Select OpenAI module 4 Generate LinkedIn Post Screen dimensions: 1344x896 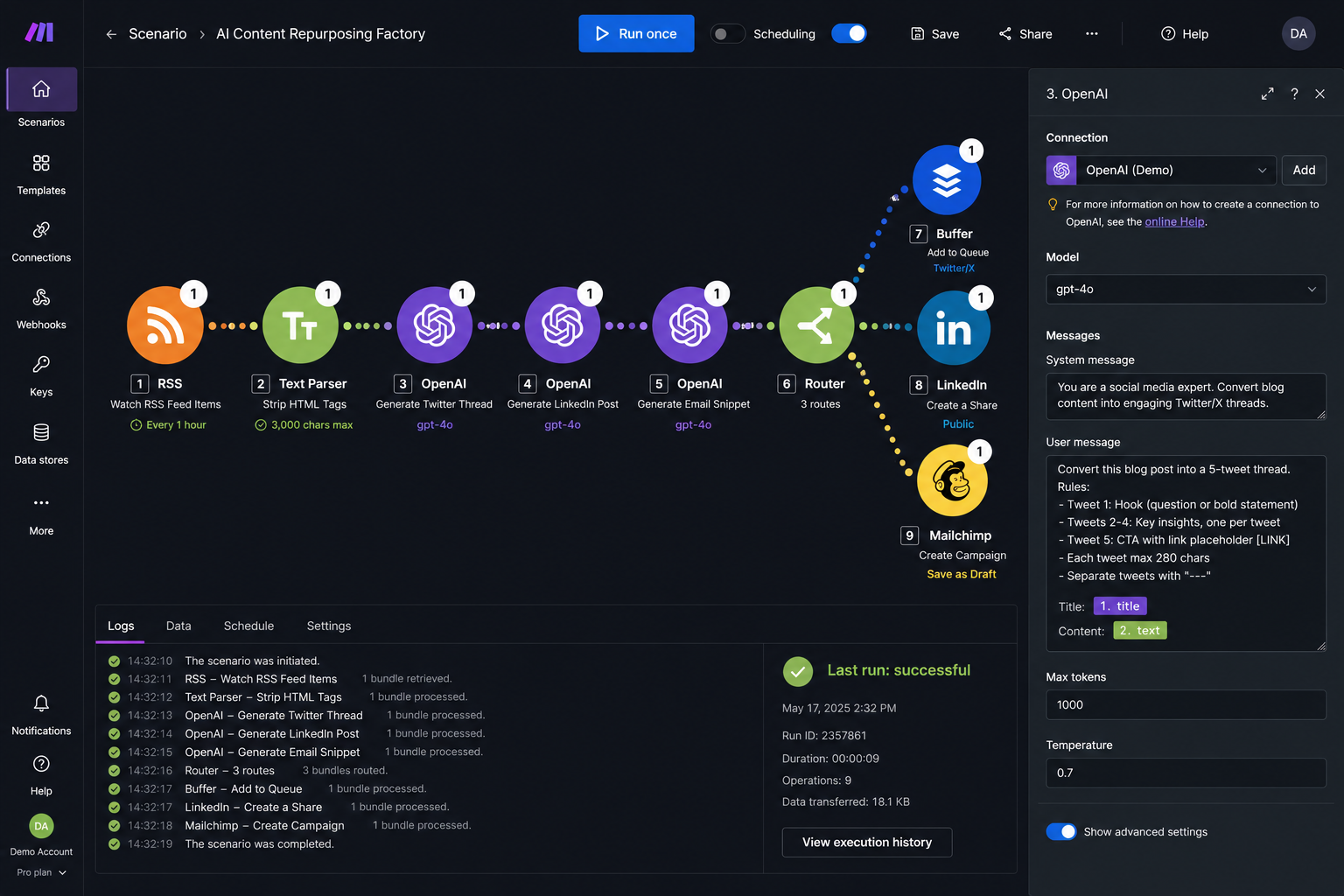click(x=563, y=325)
